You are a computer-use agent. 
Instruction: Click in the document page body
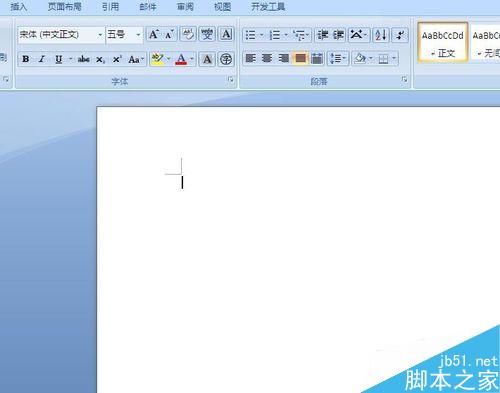pyautogui.click(x=298, y=250)
